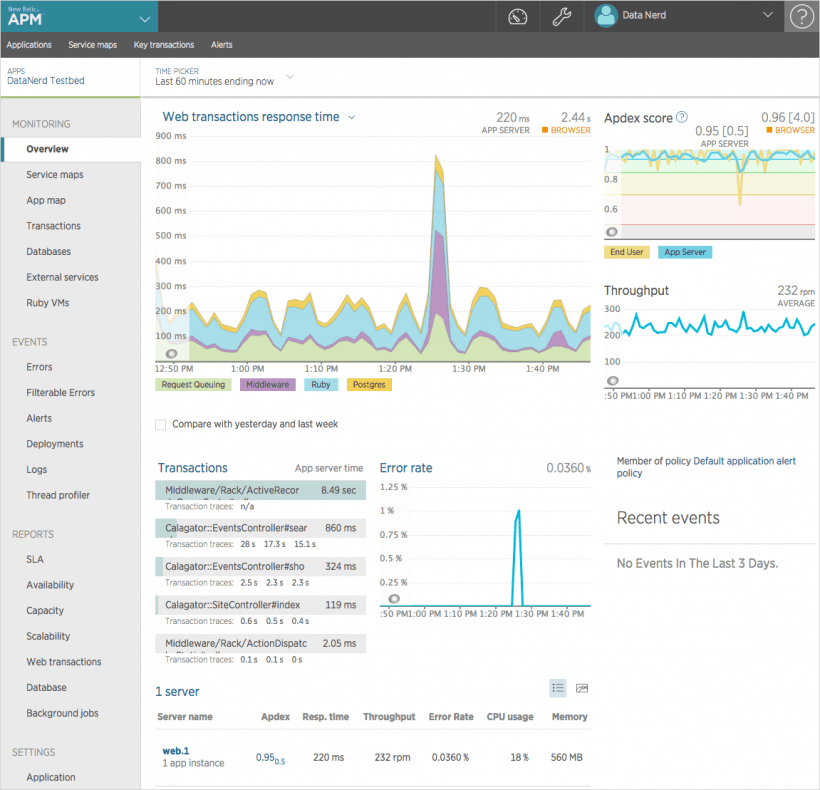The width and height of the screenshot is (820, 790).
Task: Switch servers section to chart view icon
Action: click(x=582, y=688)
